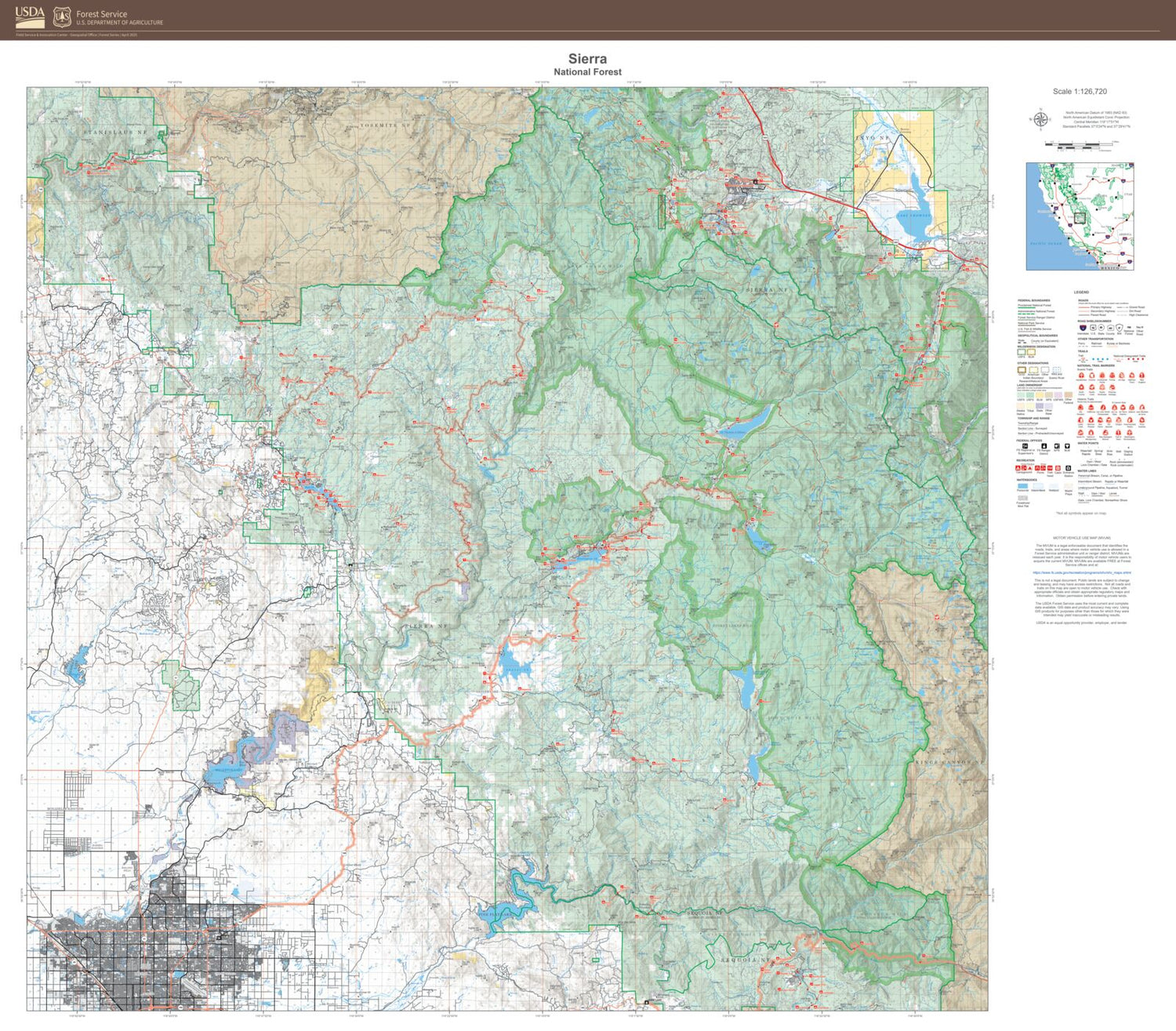
Task: Select the Entrance Station symbol in Recreation legend
Action: point(1068,467)
